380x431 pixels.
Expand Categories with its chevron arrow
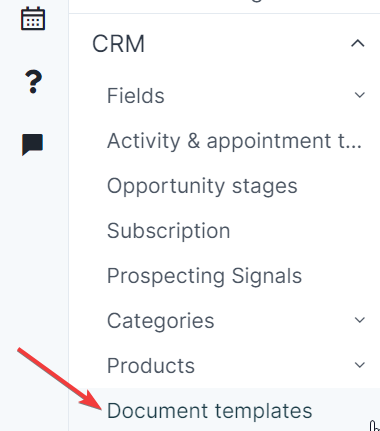(360, 320)
